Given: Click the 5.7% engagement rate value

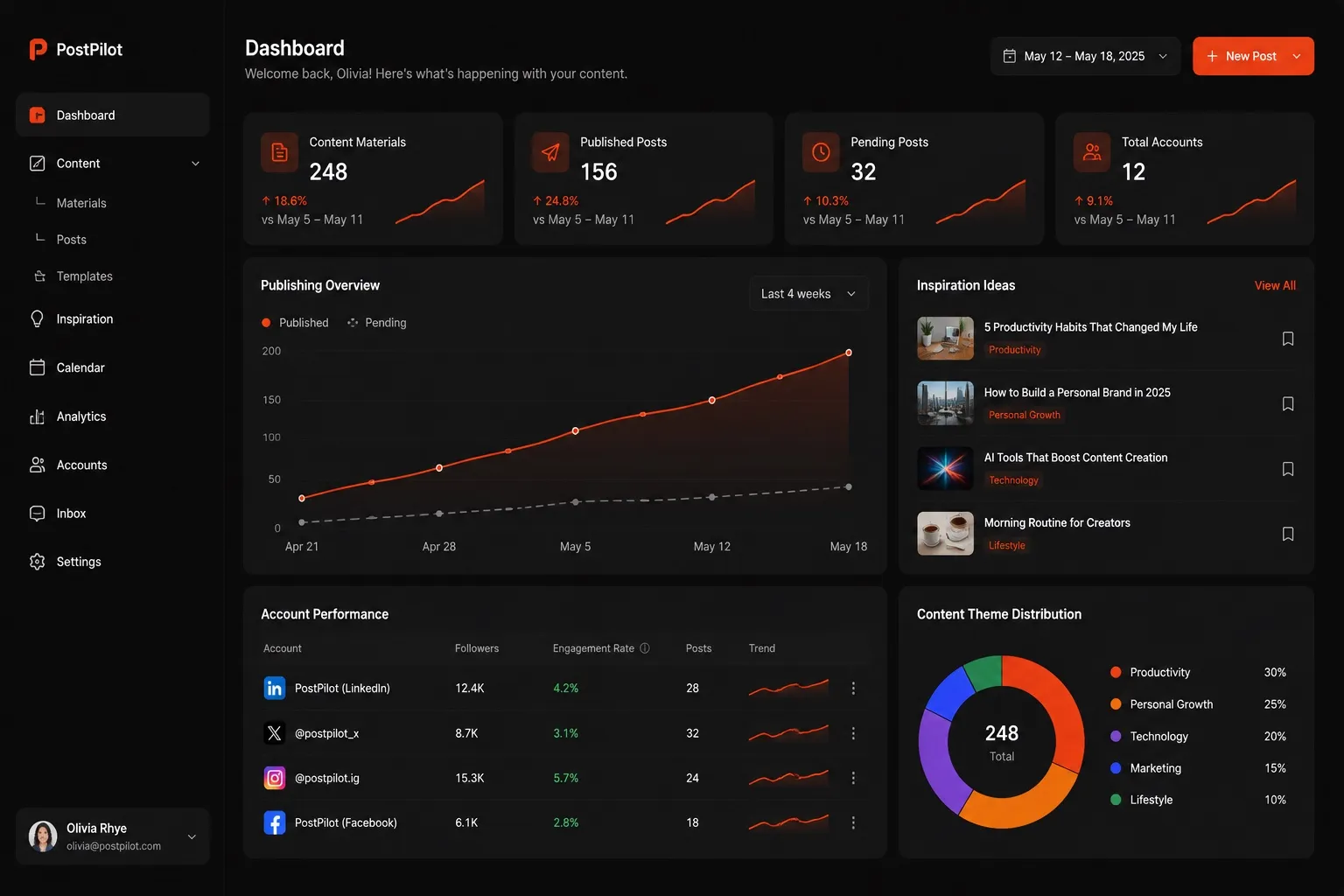Looking at the screenshot, I should tap(565, 778).
